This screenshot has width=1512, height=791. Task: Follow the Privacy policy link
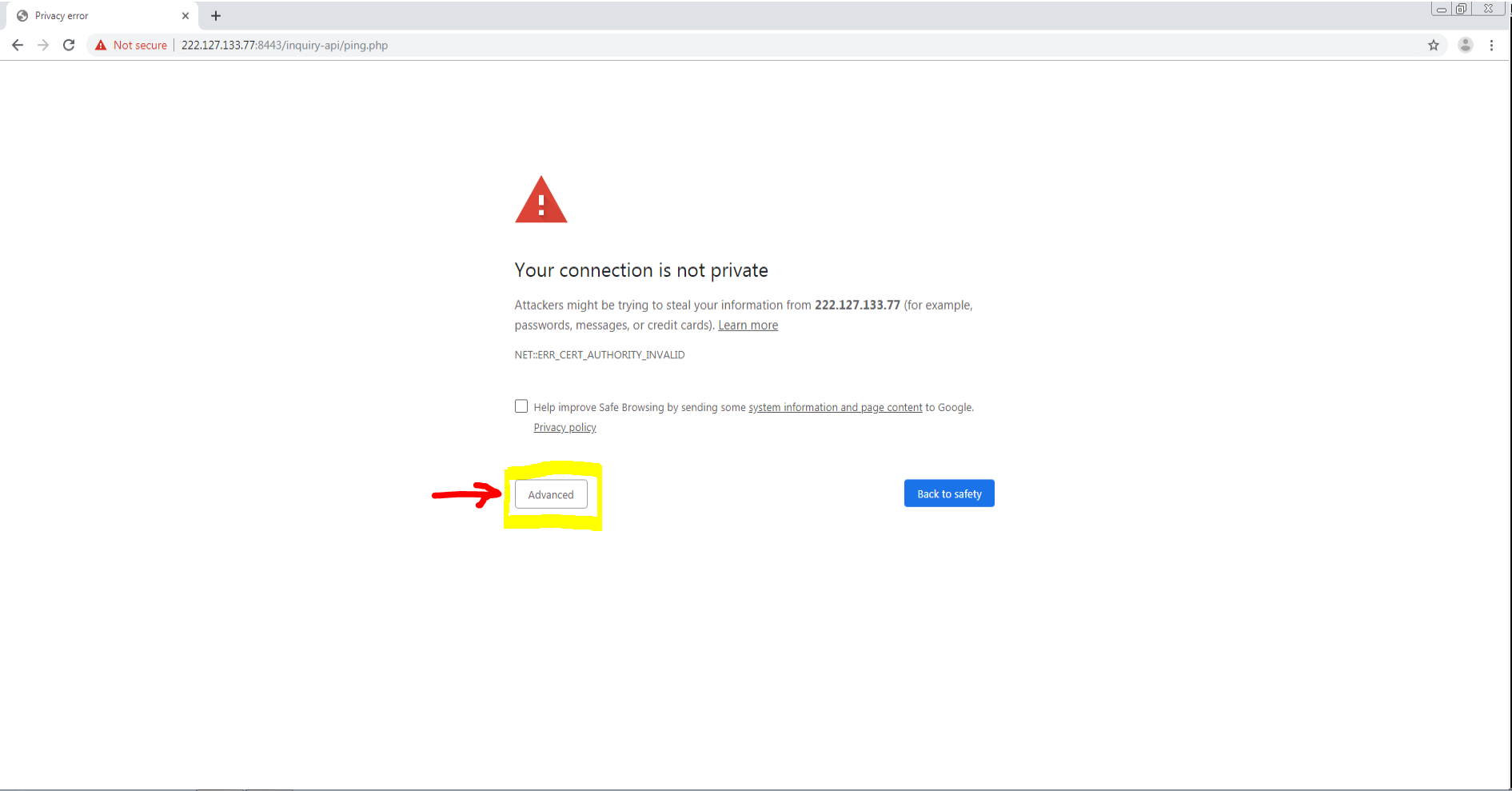[565, 428]
